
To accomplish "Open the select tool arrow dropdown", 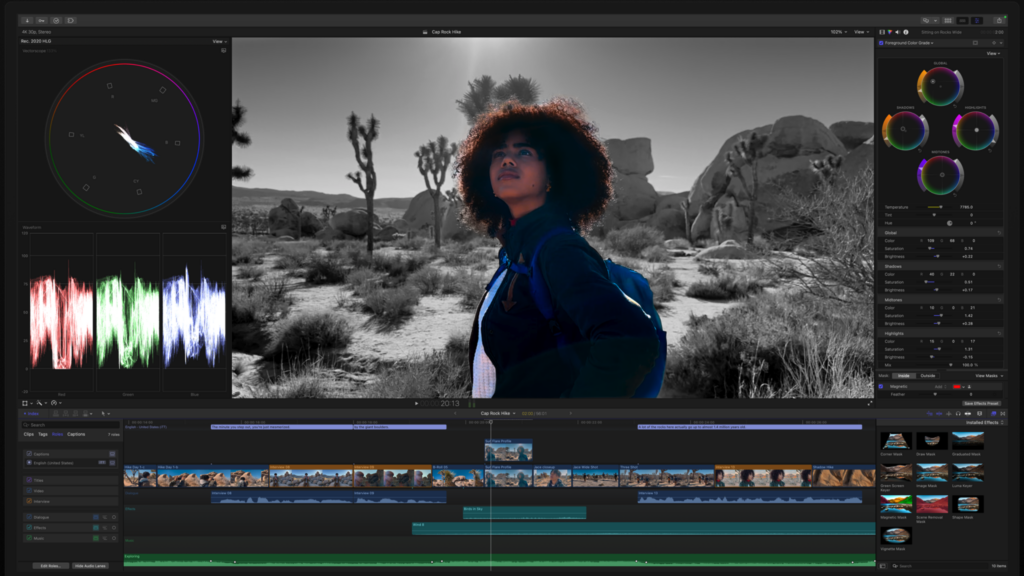I will click(x=104, y=413).
